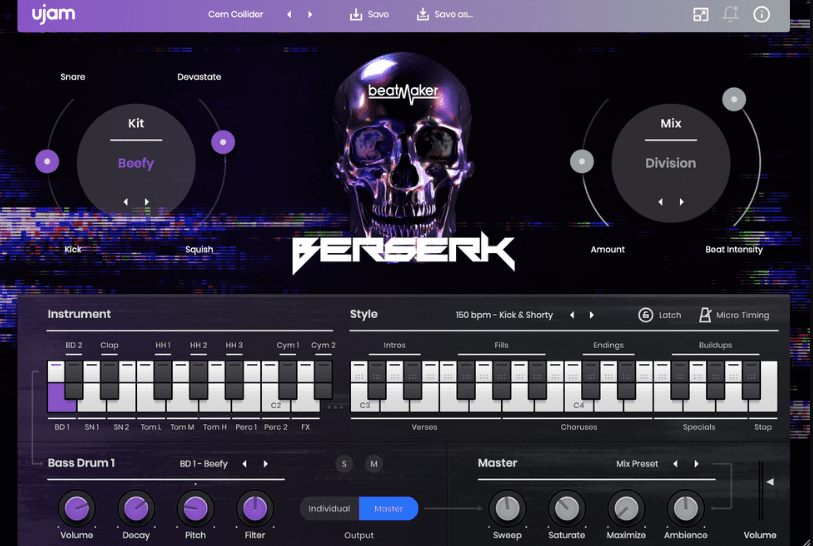Choose the previous bass drum sound
The width and height of the screenshot is (813, 546).
tap(245, 464)
